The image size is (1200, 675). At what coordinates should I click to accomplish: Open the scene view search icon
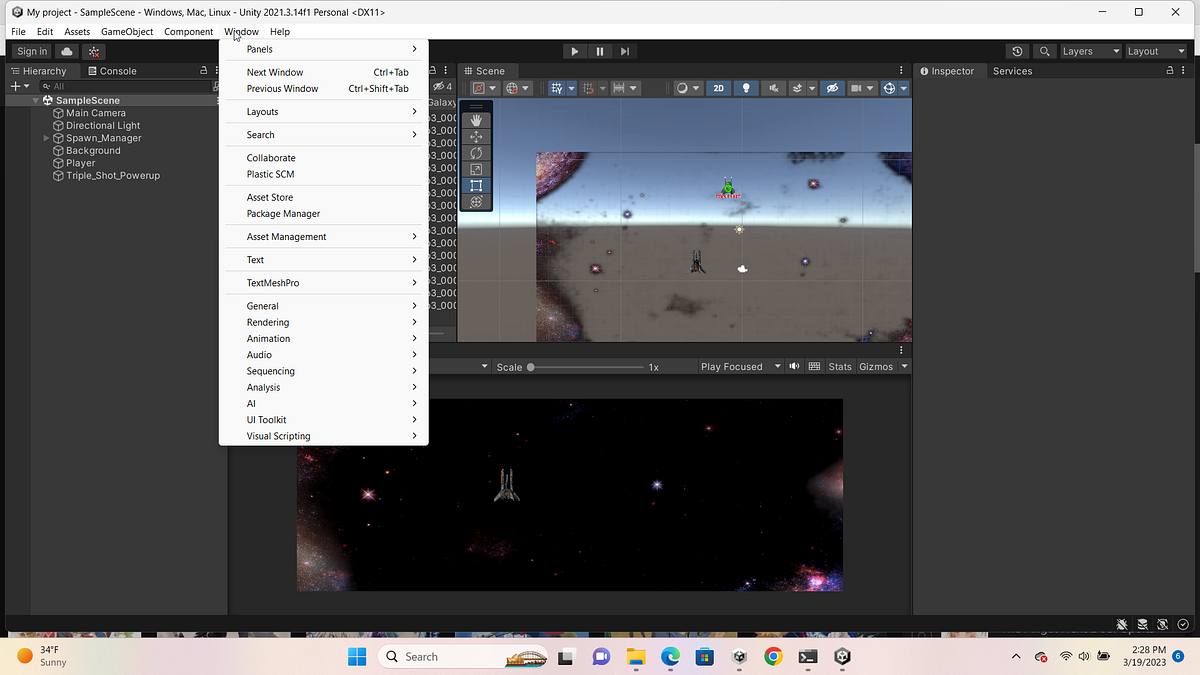[1044, 50]
